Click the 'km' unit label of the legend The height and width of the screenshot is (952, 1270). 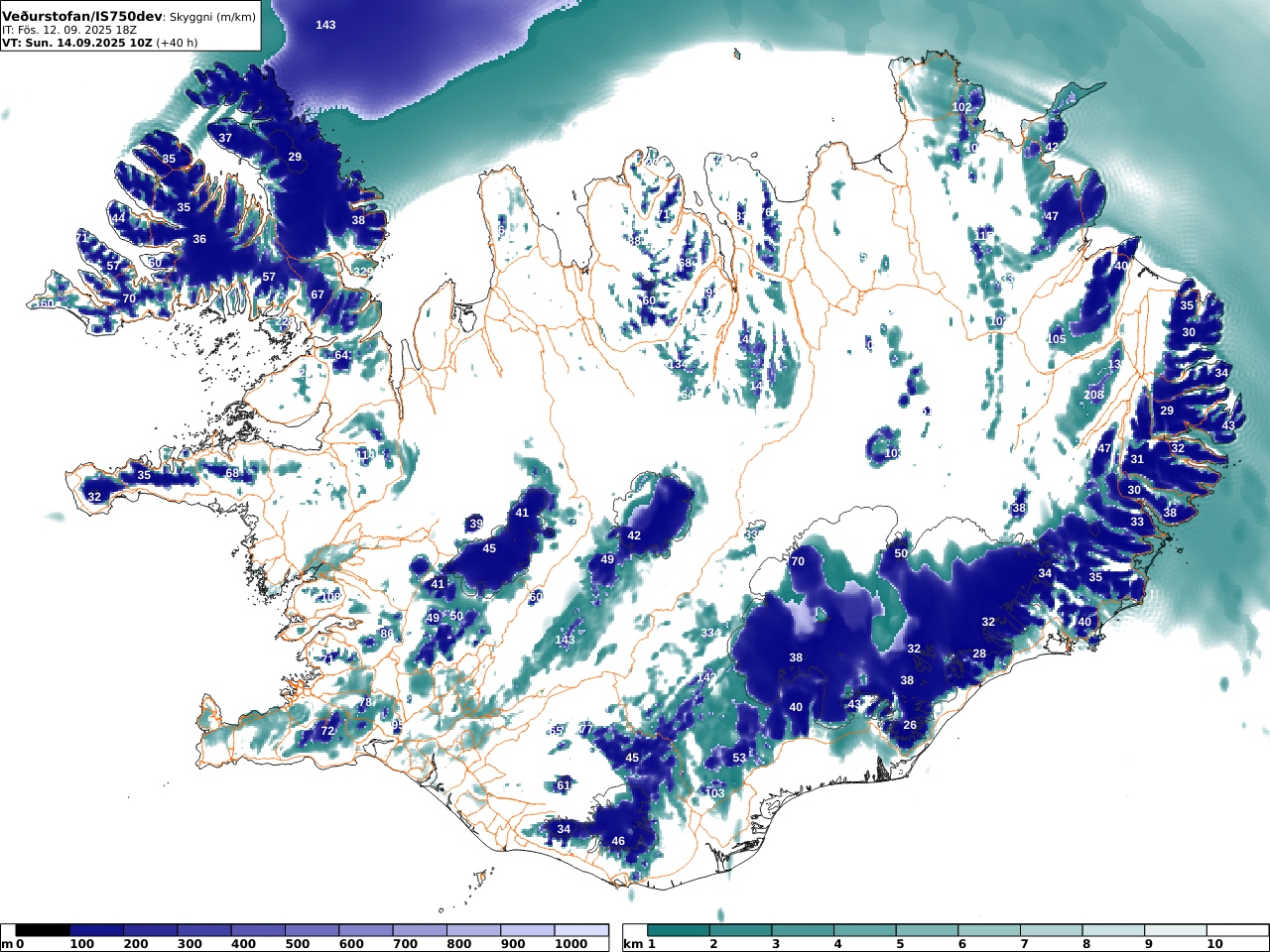631,944
